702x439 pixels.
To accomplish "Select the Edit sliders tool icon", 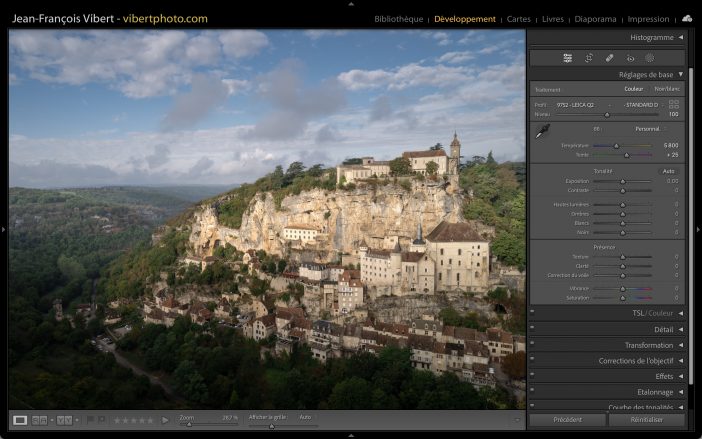I will [567, 58].
